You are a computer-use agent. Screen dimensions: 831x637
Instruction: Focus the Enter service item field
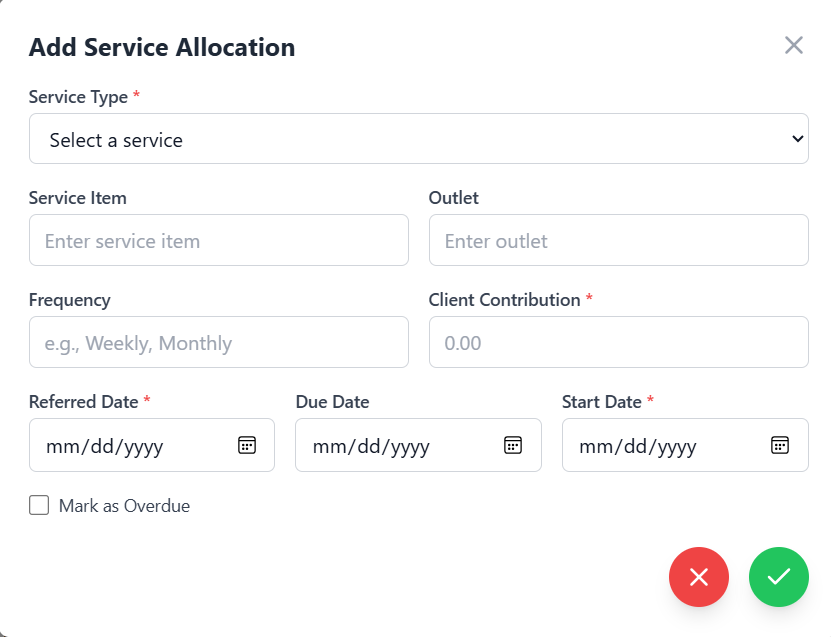coord(218,241)
